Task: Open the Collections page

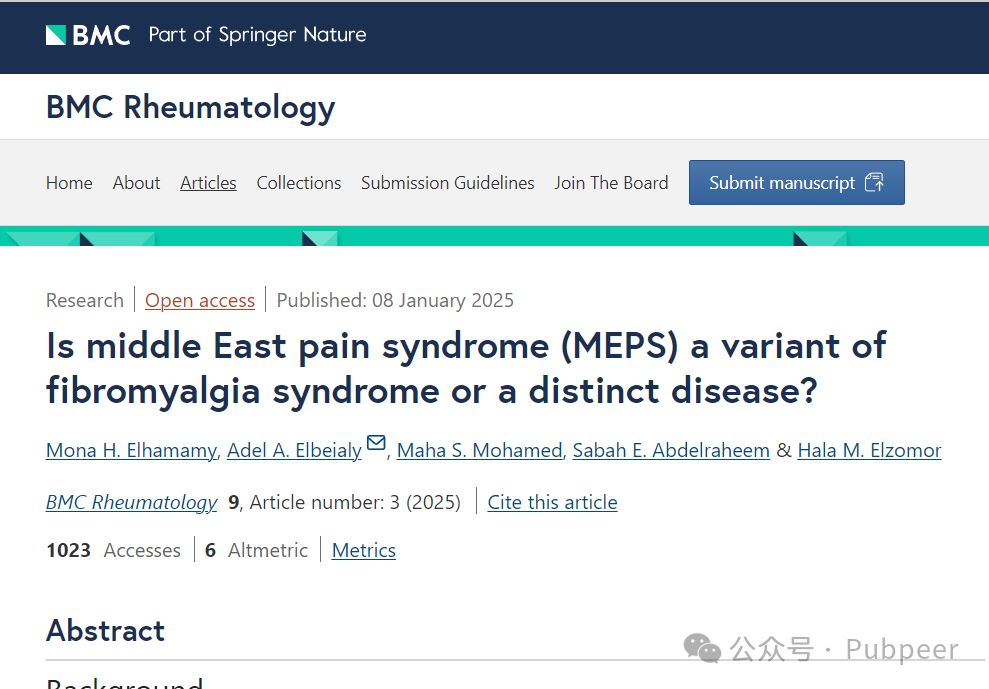Action: 298,183
